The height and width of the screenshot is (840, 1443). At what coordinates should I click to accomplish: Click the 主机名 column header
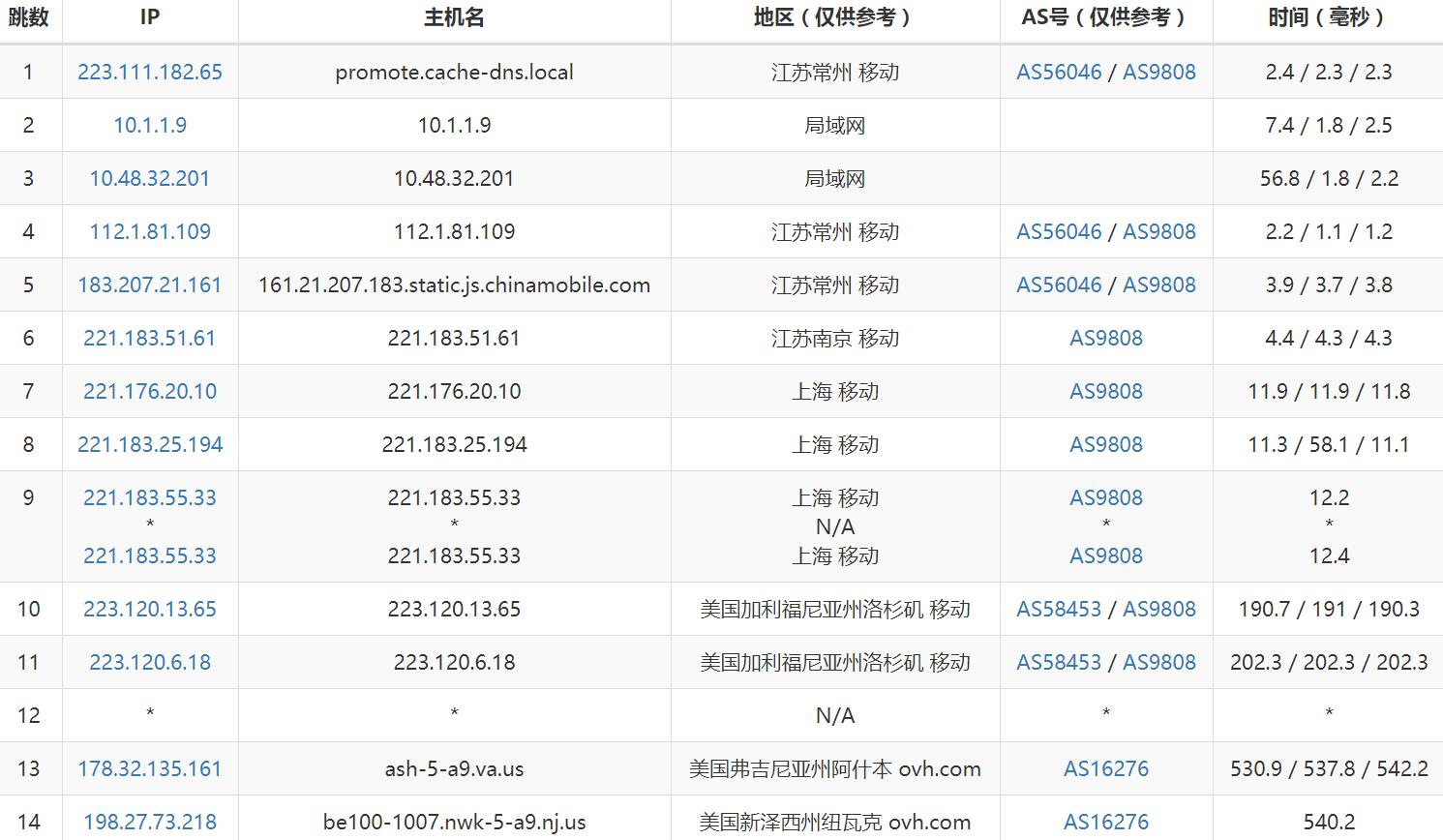(454, 17)
